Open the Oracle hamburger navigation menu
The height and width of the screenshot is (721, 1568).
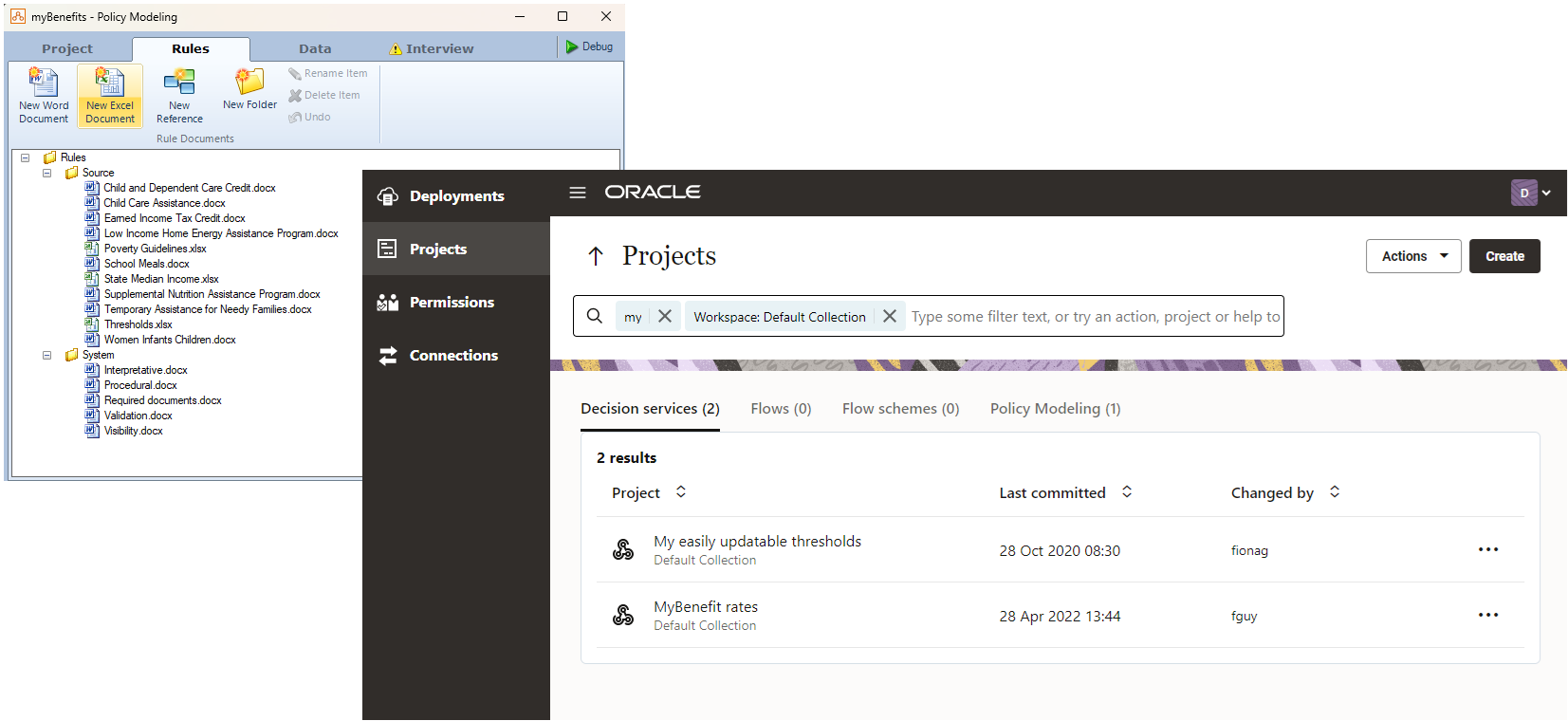[x=578, y=193]
